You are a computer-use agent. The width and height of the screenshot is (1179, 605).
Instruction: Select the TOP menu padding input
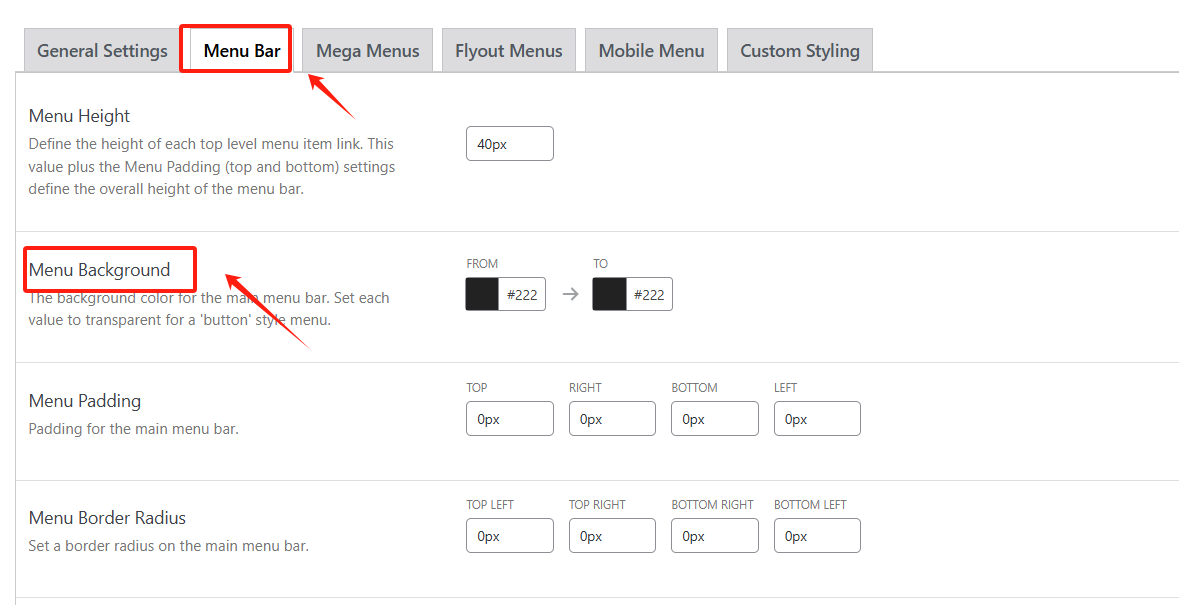pos(509,418)
